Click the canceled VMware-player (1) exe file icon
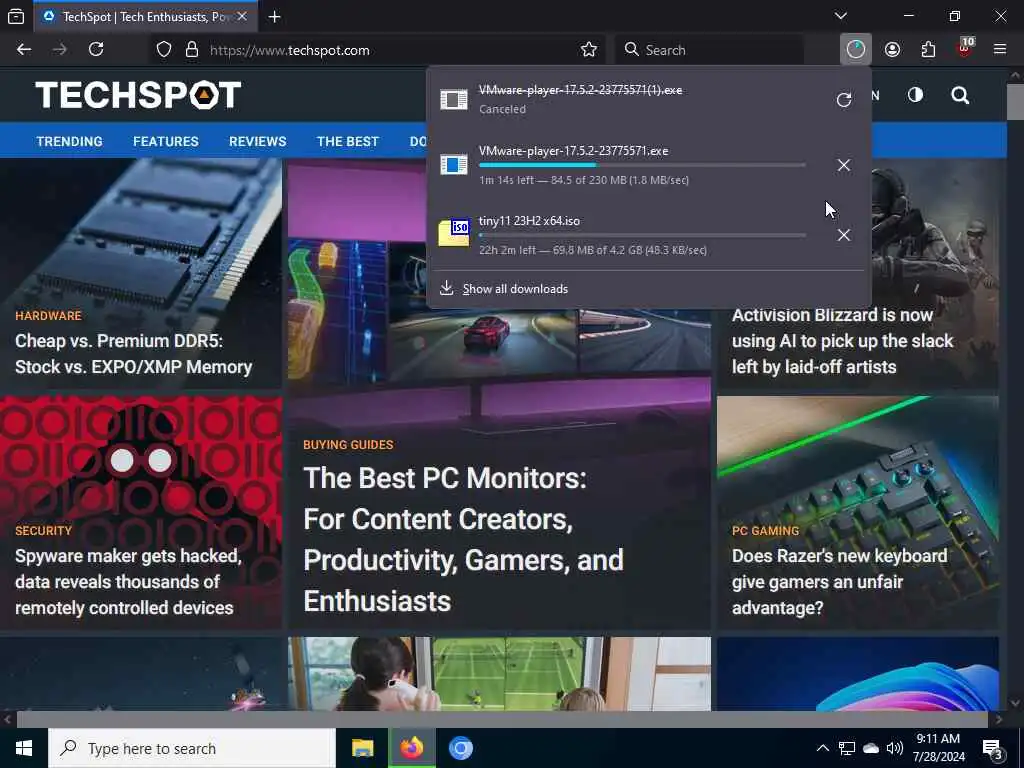The height and width of the screenshot is (768, 1024). [x=454, y=99]
